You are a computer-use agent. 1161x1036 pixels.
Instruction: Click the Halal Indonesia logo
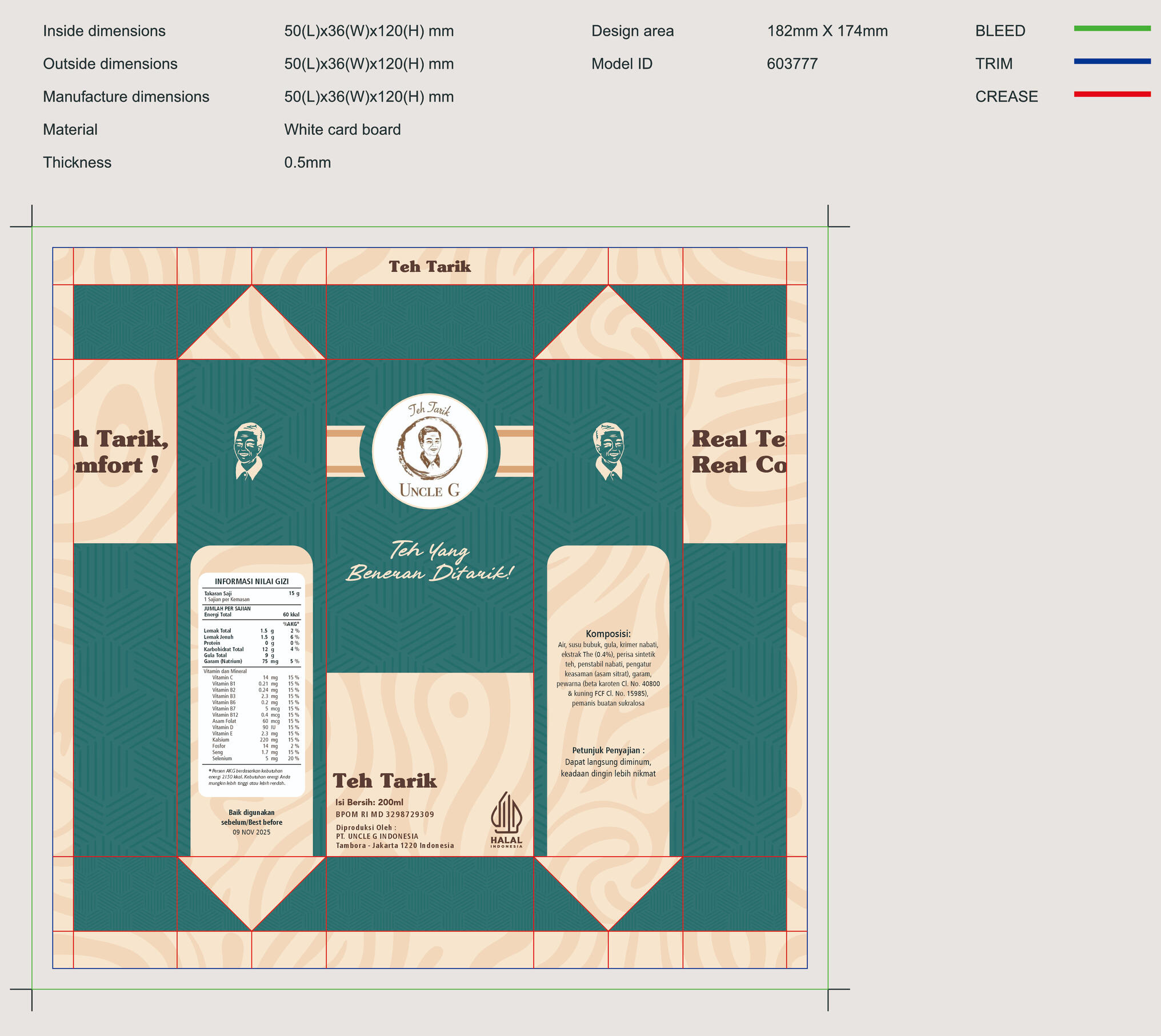506,820
